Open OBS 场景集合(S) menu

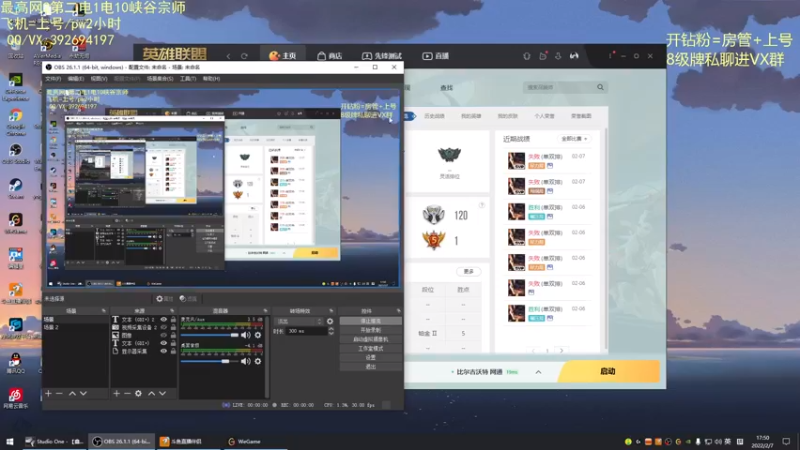[x=160, y=79]
